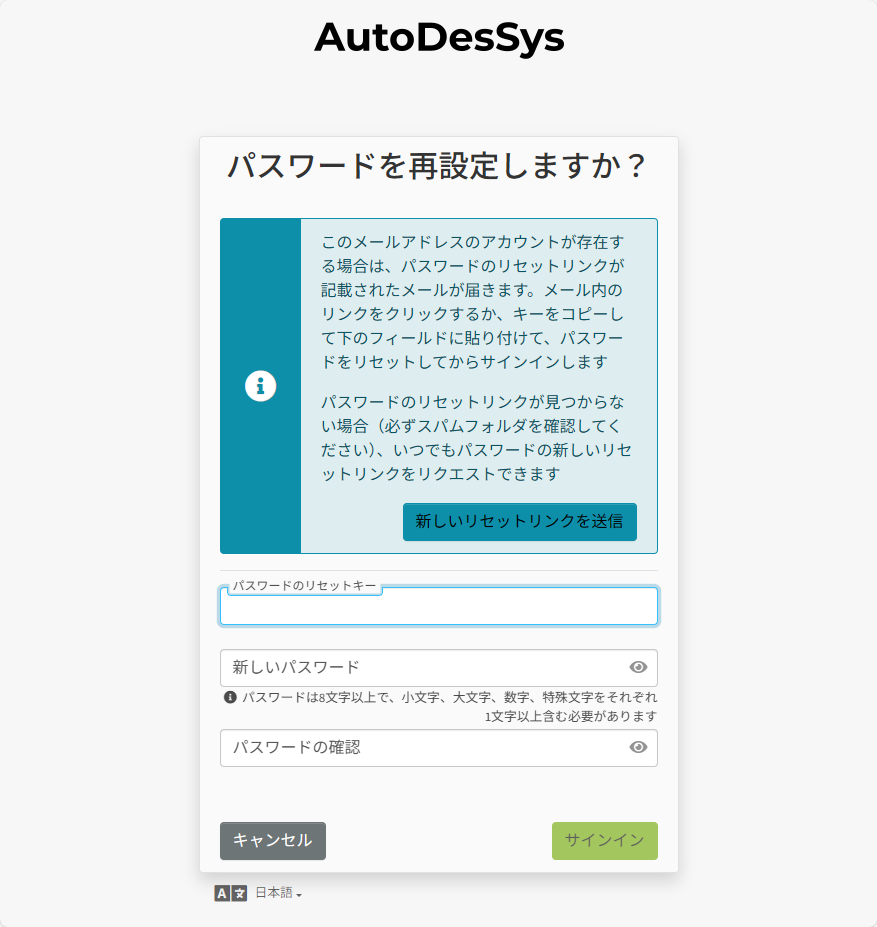Click the パスワードのリセットキー floating label
This screenshot has height=927, width=877.
point(304,585)
